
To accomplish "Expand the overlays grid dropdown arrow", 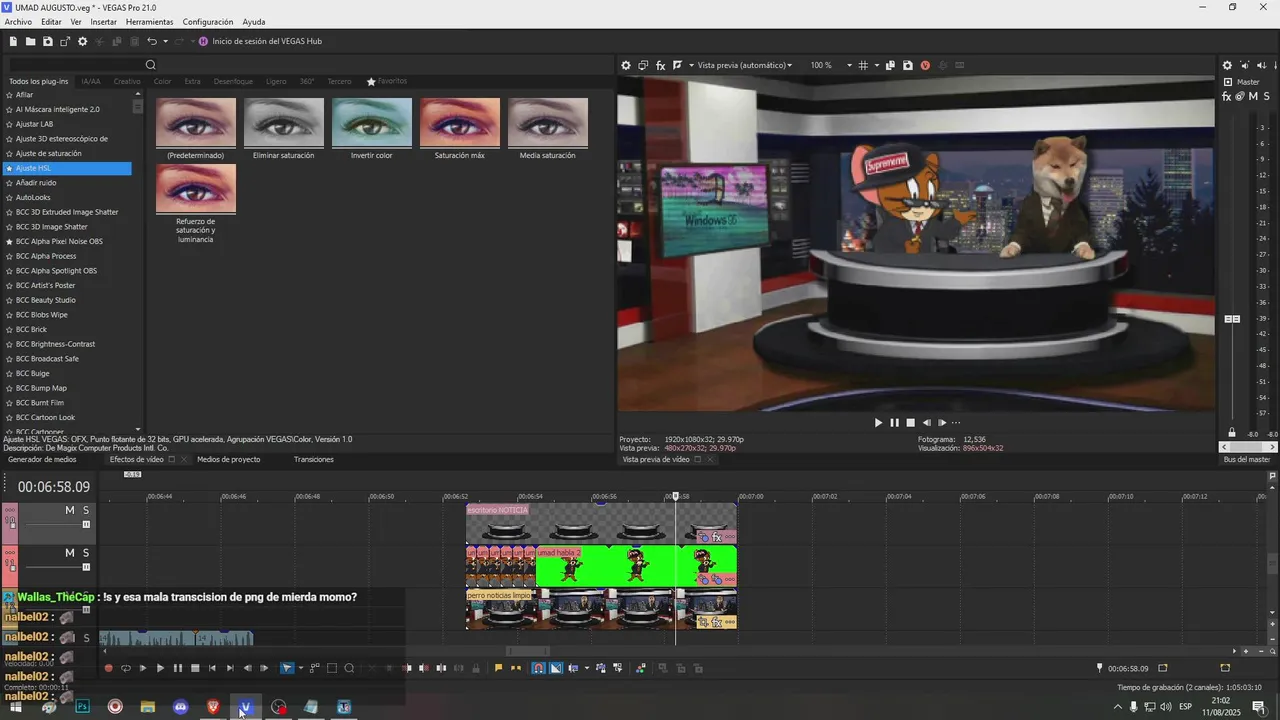I will (x=876, y=65).
